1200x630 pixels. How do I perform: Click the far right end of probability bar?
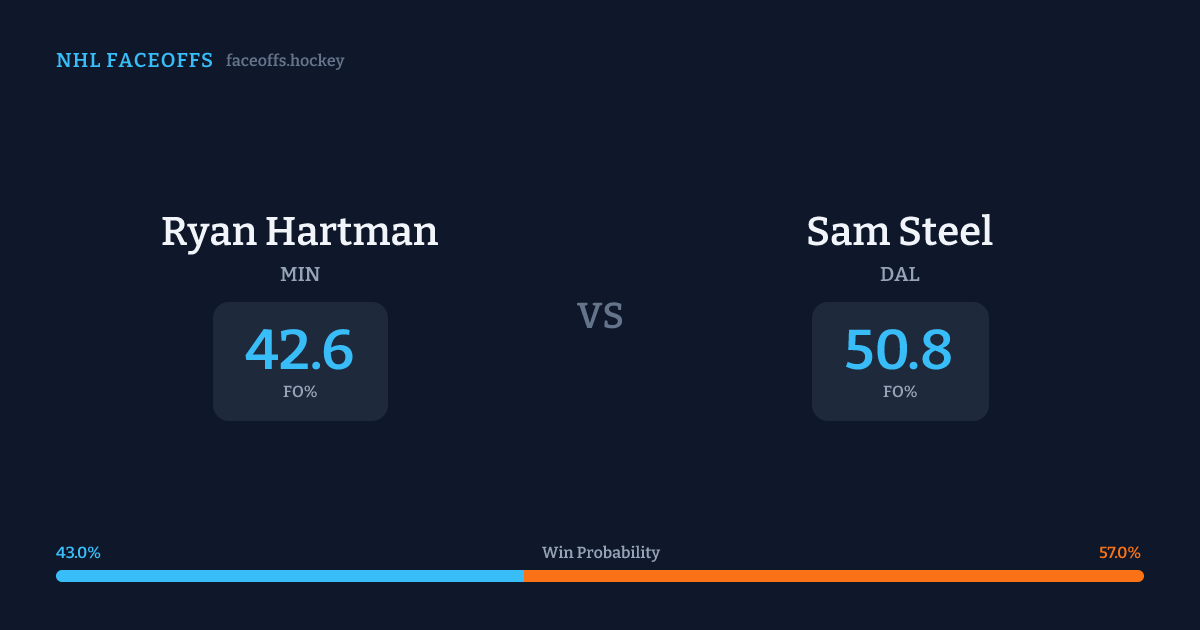tap(1140, 576)
